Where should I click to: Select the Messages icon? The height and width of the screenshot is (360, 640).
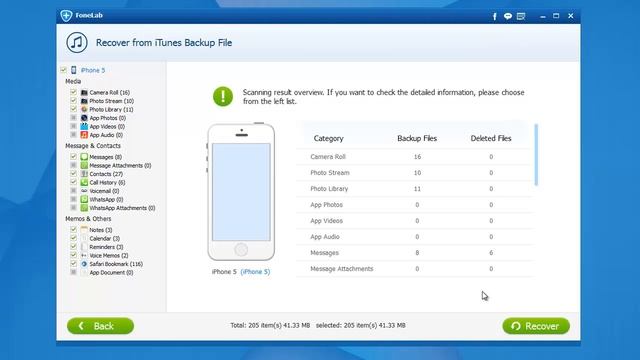(x=84, y=157)
